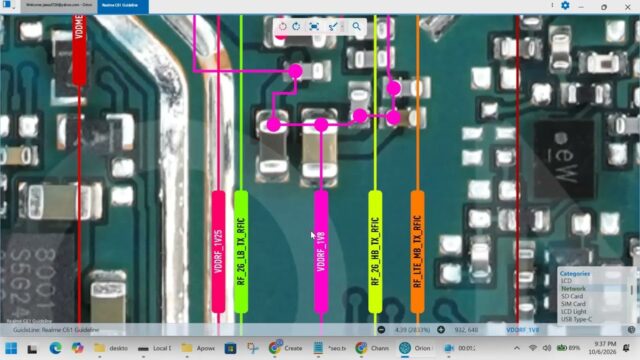Open the notifications bell
Image resolution: width=640 pixels, height=360 pixels.
(626, 348)
